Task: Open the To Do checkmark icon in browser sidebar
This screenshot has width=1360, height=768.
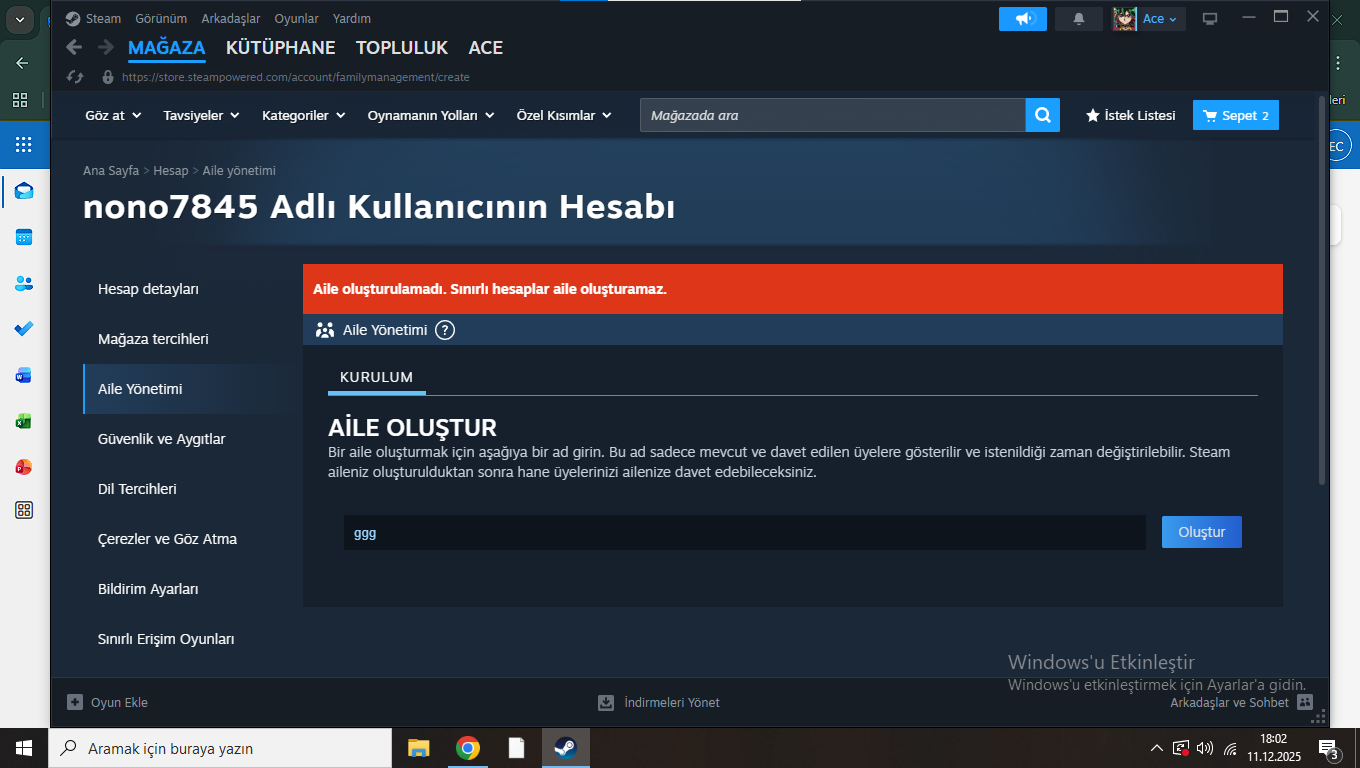Action: tap(24, 328)
